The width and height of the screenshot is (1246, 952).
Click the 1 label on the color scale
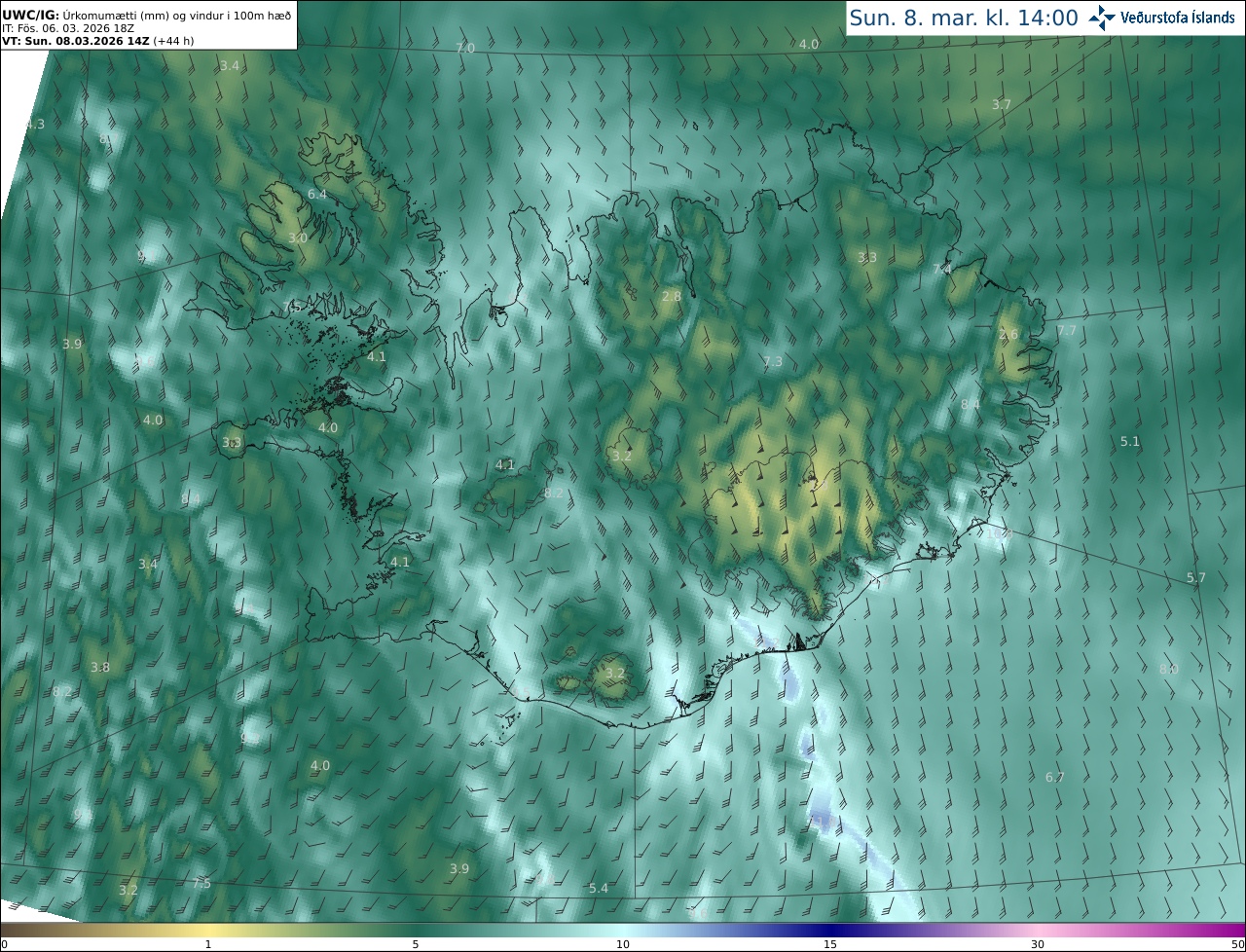(x=208, y=944)
